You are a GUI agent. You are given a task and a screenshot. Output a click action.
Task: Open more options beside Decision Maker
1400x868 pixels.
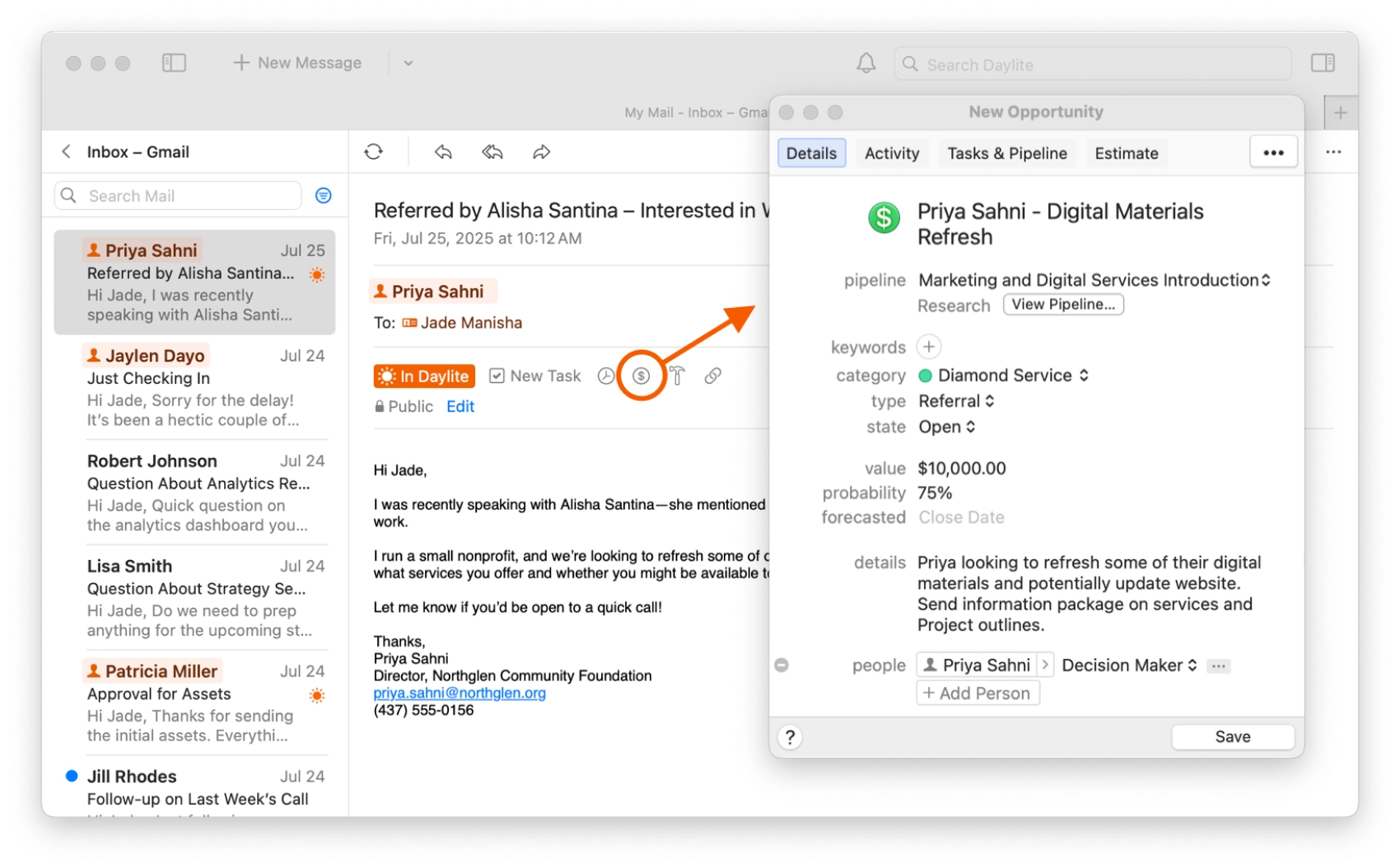1219,665
